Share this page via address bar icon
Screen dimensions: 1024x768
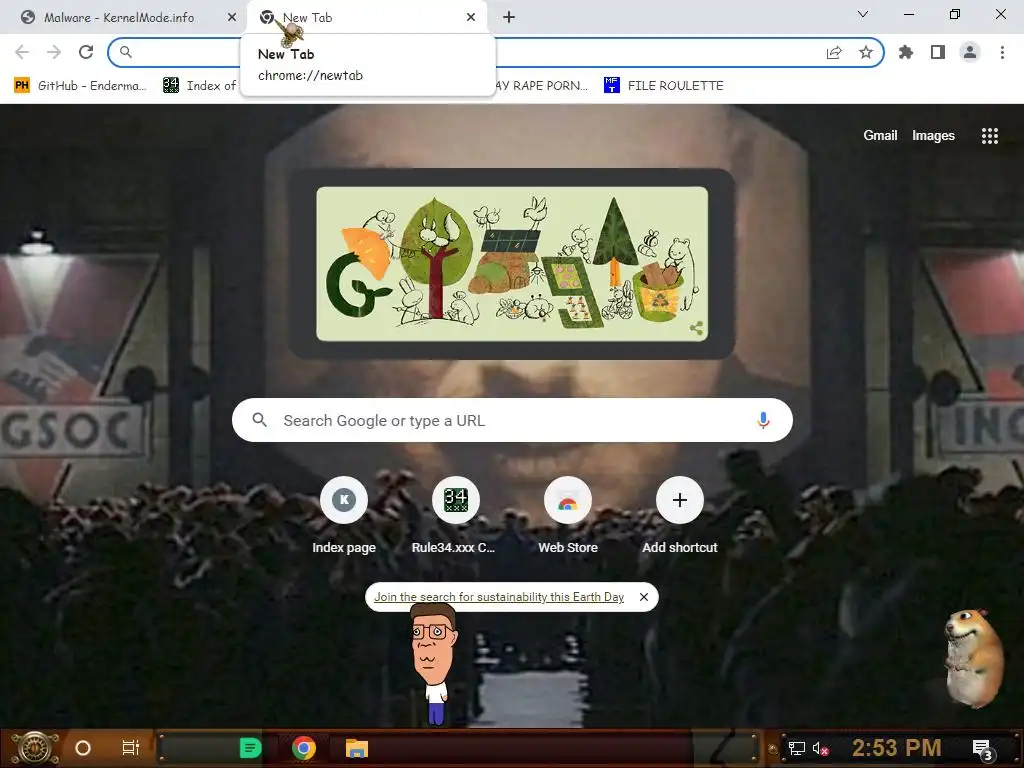click(834, 52)
